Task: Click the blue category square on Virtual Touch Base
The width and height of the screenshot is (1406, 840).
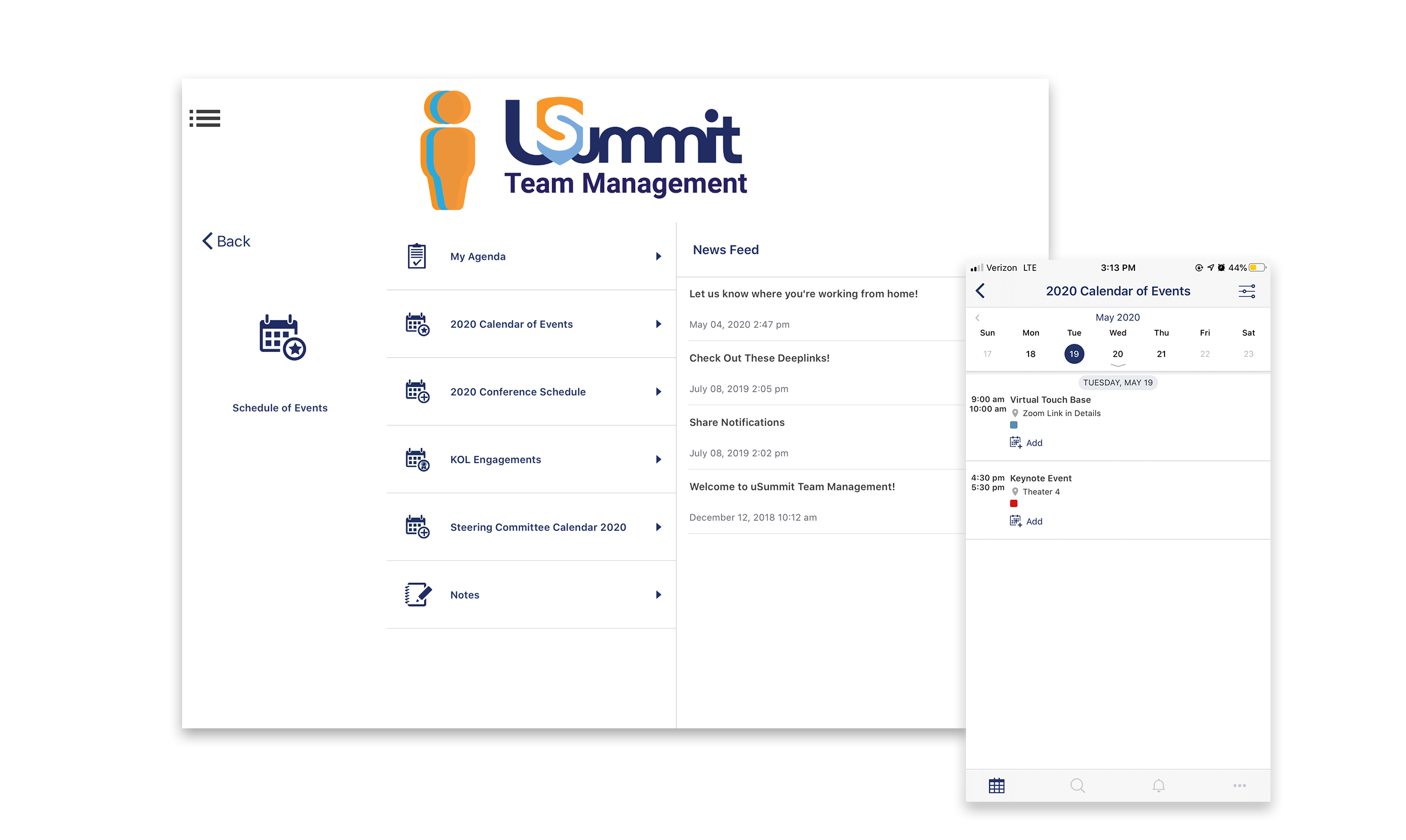Action: tap(1014, 425)
